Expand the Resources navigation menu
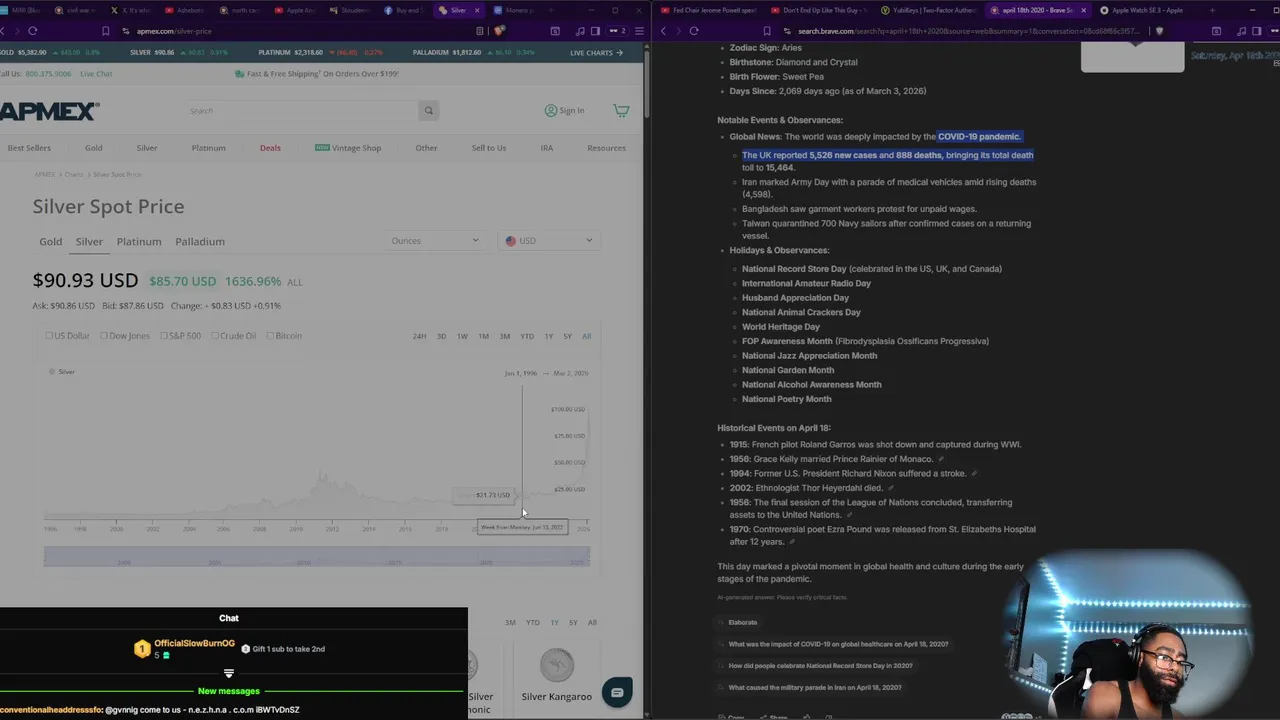Image resolution: width=1280 pixels, height=720 pixels. (606, 148)
